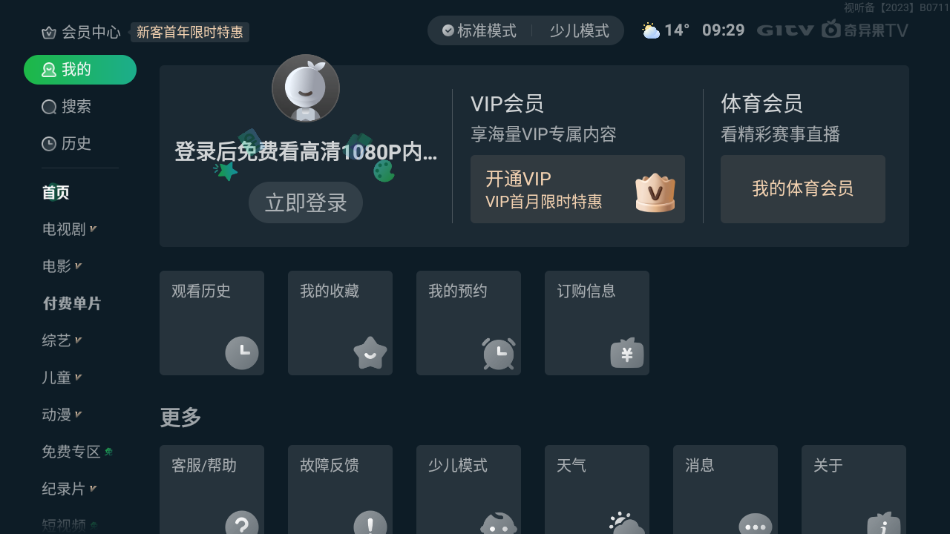The image size is (950, 534).
Task: Click the robot avatar profile picture
Action: 305,88
